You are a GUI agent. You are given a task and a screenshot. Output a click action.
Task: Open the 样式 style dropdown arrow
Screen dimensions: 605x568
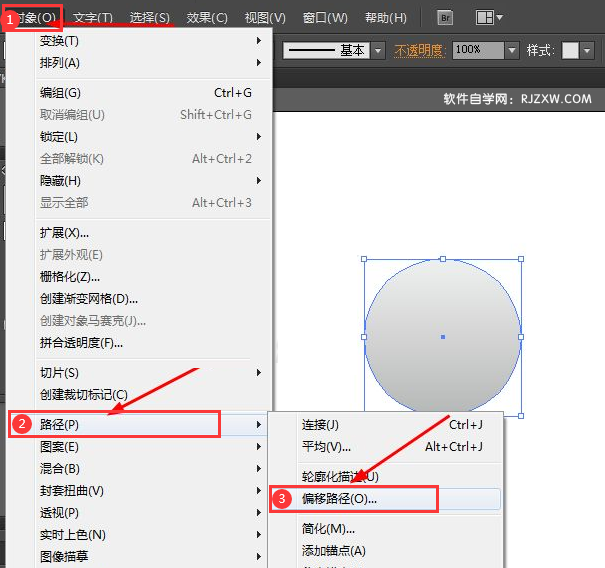587,50
